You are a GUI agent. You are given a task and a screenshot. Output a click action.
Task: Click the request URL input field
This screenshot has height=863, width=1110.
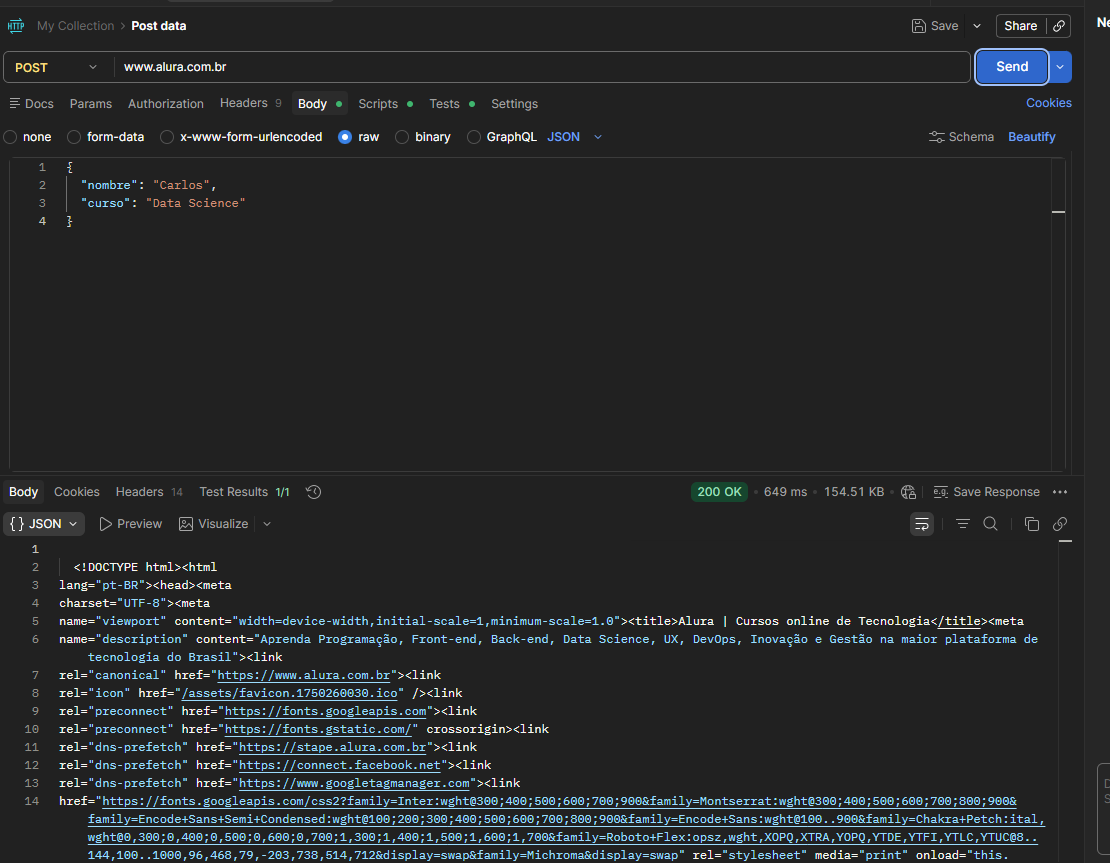click(540, 67)
